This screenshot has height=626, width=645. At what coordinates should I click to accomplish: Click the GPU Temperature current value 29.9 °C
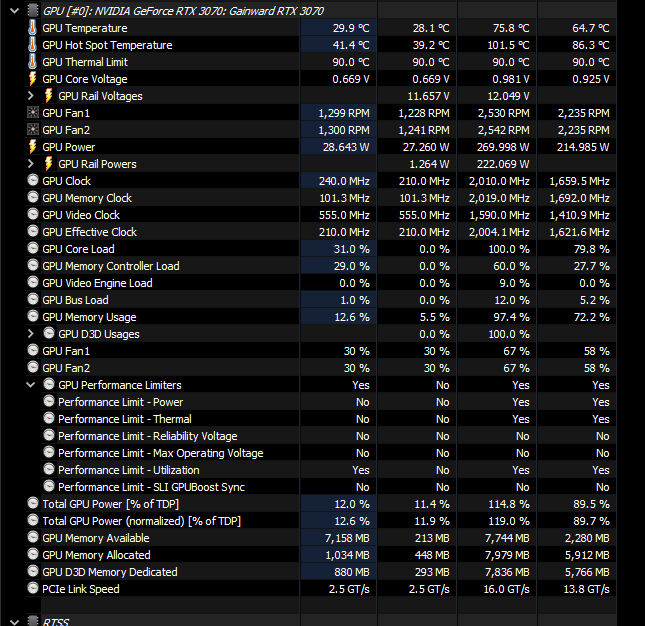pos(351,28)
